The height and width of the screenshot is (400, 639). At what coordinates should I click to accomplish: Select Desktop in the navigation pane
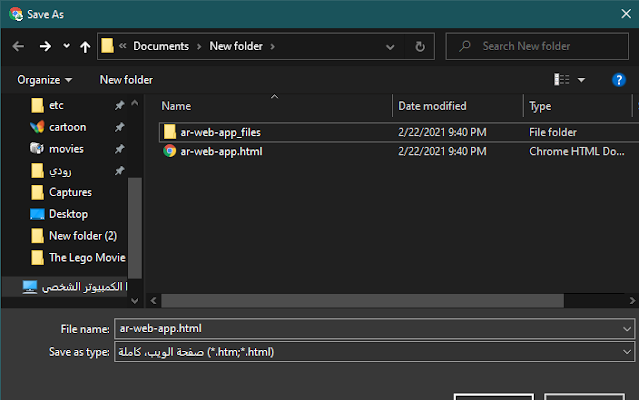pyautogui.click(x=68, y=214)
